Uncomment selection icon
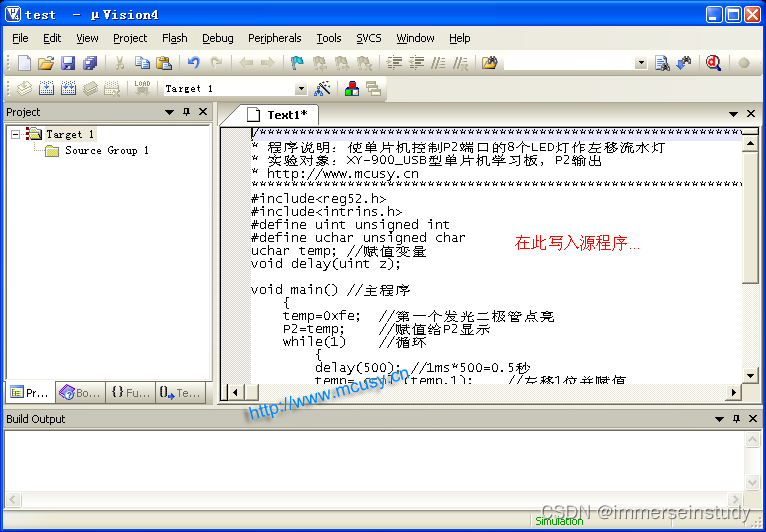766x532 pixels. coord(460,63)
